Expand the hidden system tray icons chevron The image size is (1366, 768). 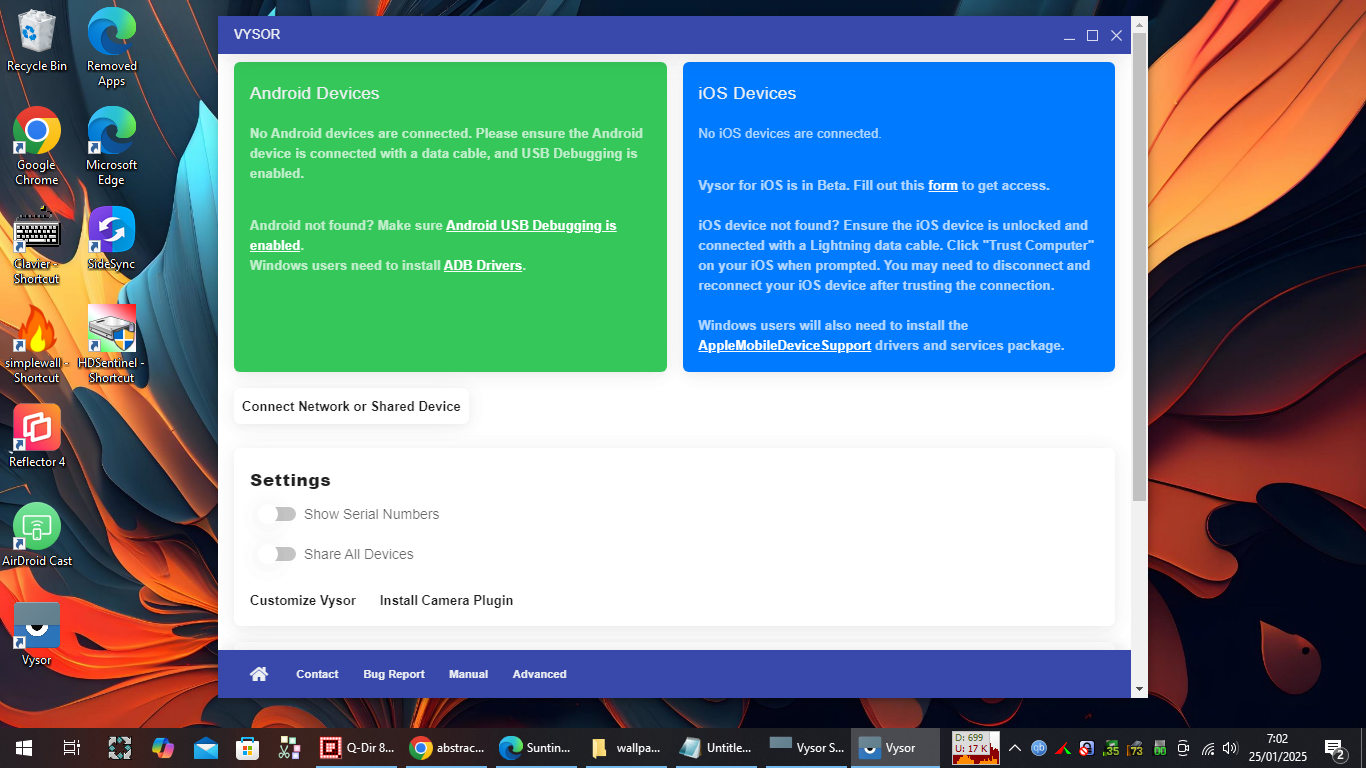coord(1015,748)
